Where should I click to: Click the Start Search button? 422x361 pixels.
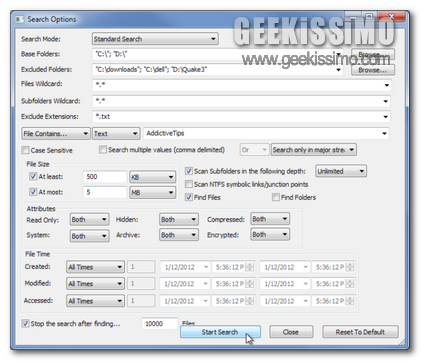[x=220, y=332]
